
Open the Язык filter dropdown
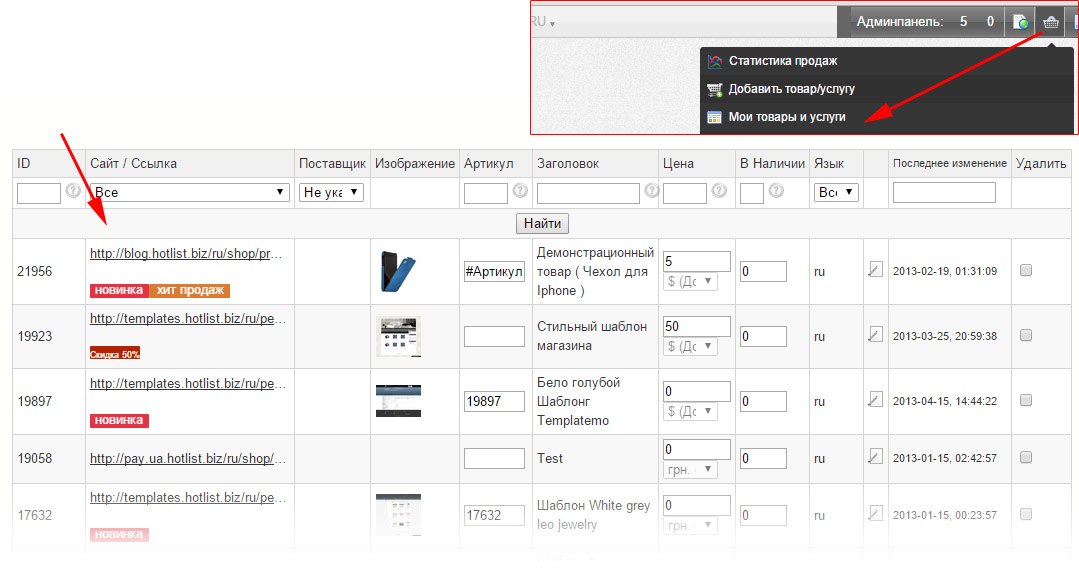click(836, 192)
